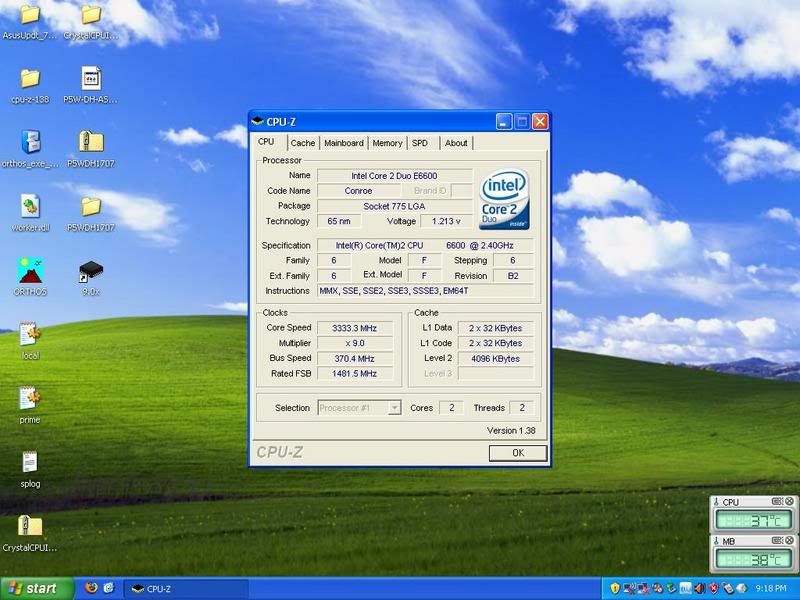
Task: Select the plain P5WDH1707 folder below the zipped one
Action: [91, 207]
